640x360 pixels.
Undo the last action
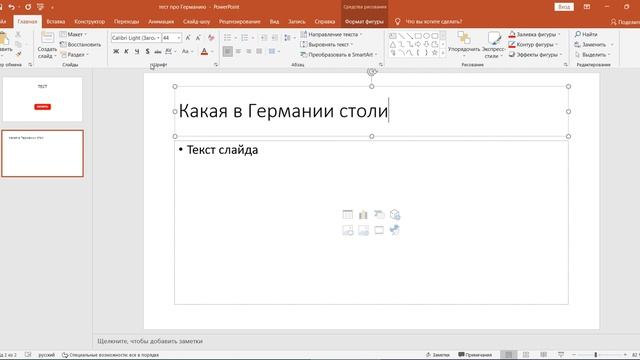click(x=11, y=7)
